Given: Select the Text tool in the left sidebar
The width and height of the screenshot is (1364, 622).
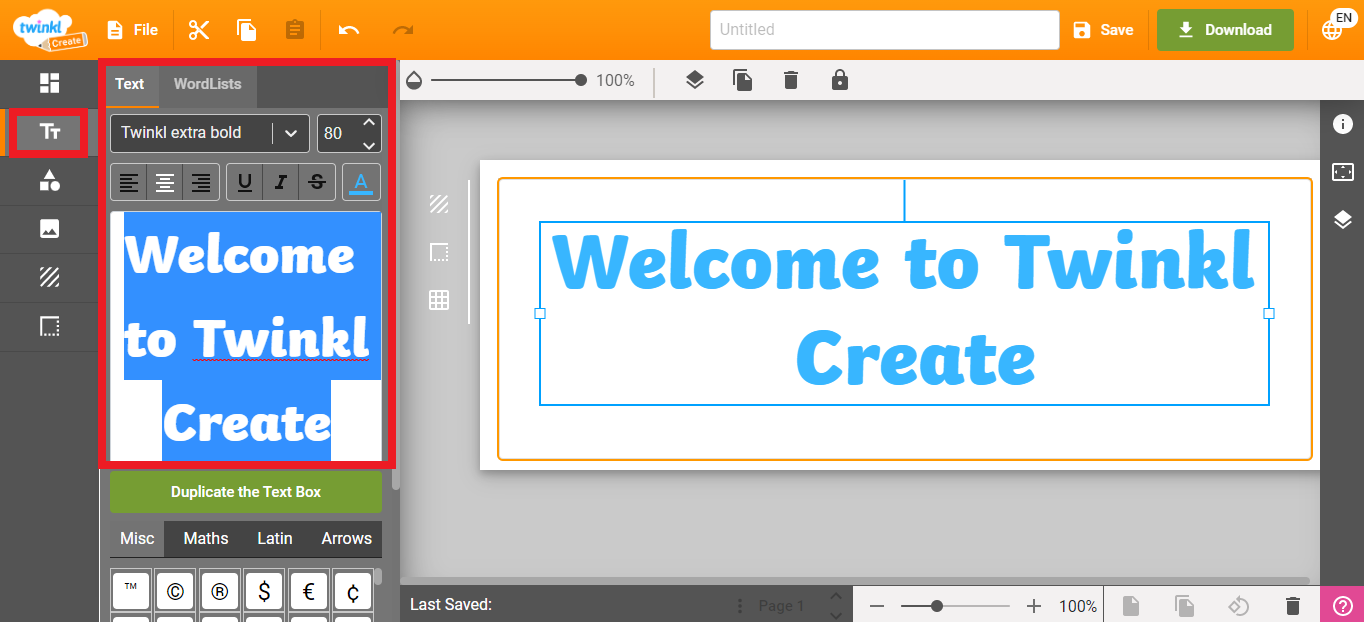Looking at the screenshot, I should pos(48,131).
